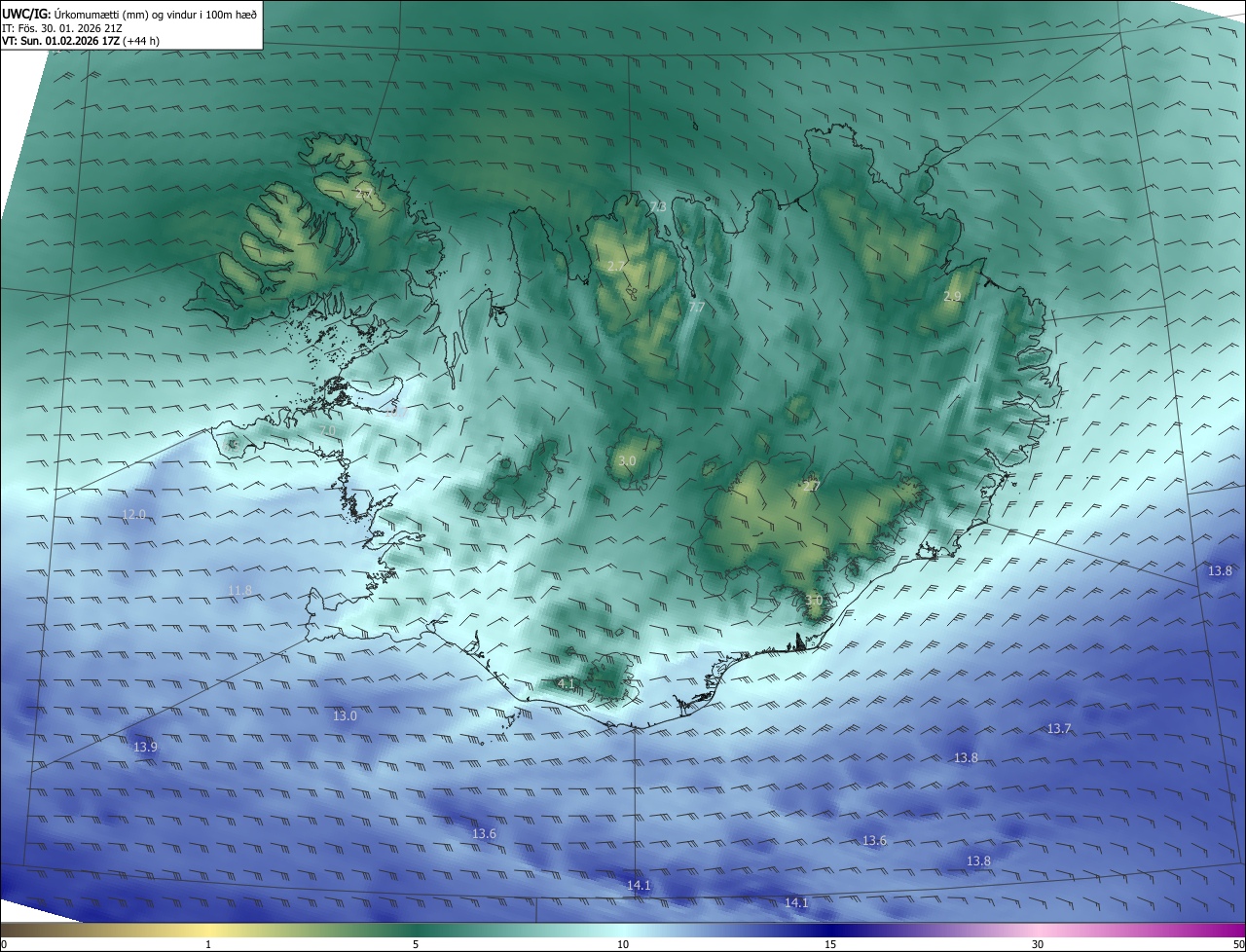Click the 13.0 value label on the map
Viewport: 1246px width, 952px height.
(345, 715)
